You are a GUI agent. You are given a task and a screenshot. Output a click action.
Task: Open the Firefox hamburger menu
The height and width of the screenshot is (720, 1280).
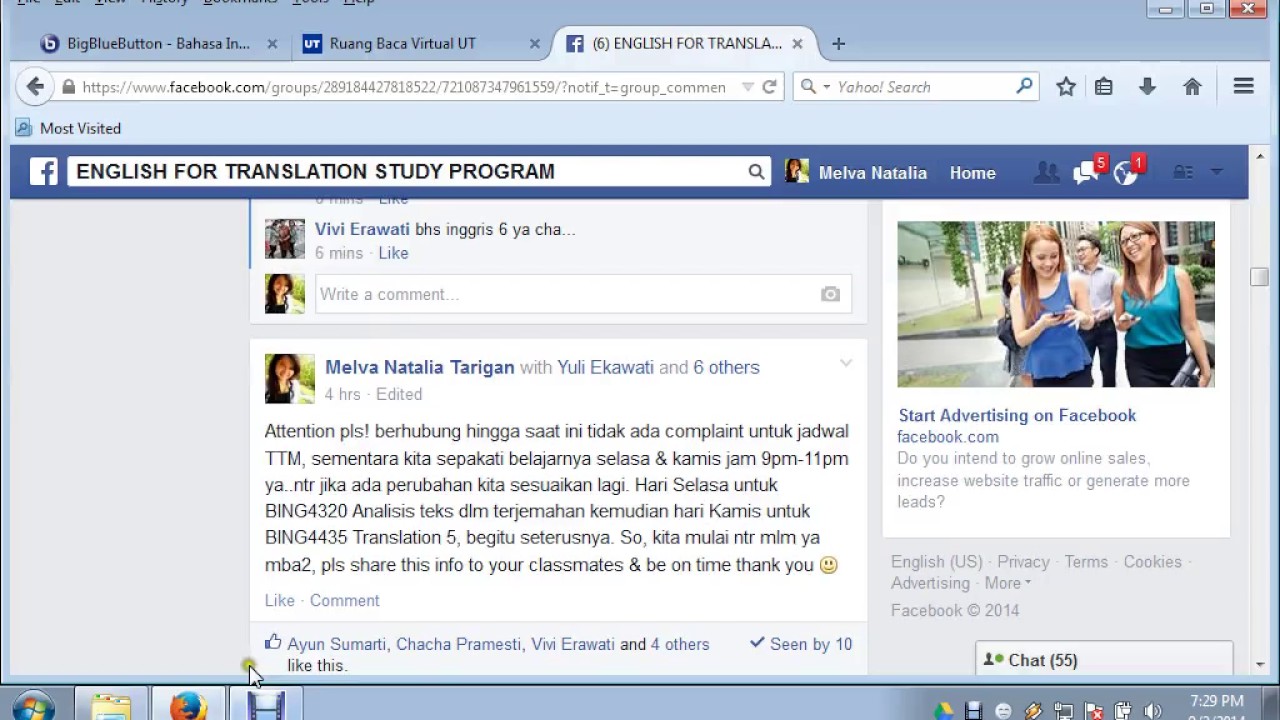click(1243, 87)
